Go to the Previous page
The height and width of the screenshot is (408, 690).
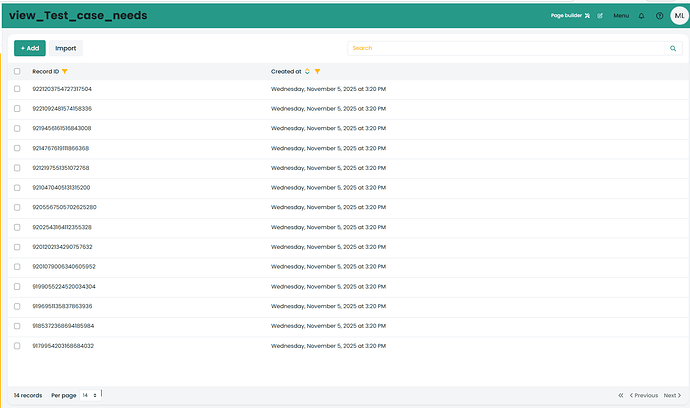(x=644, y=395)
